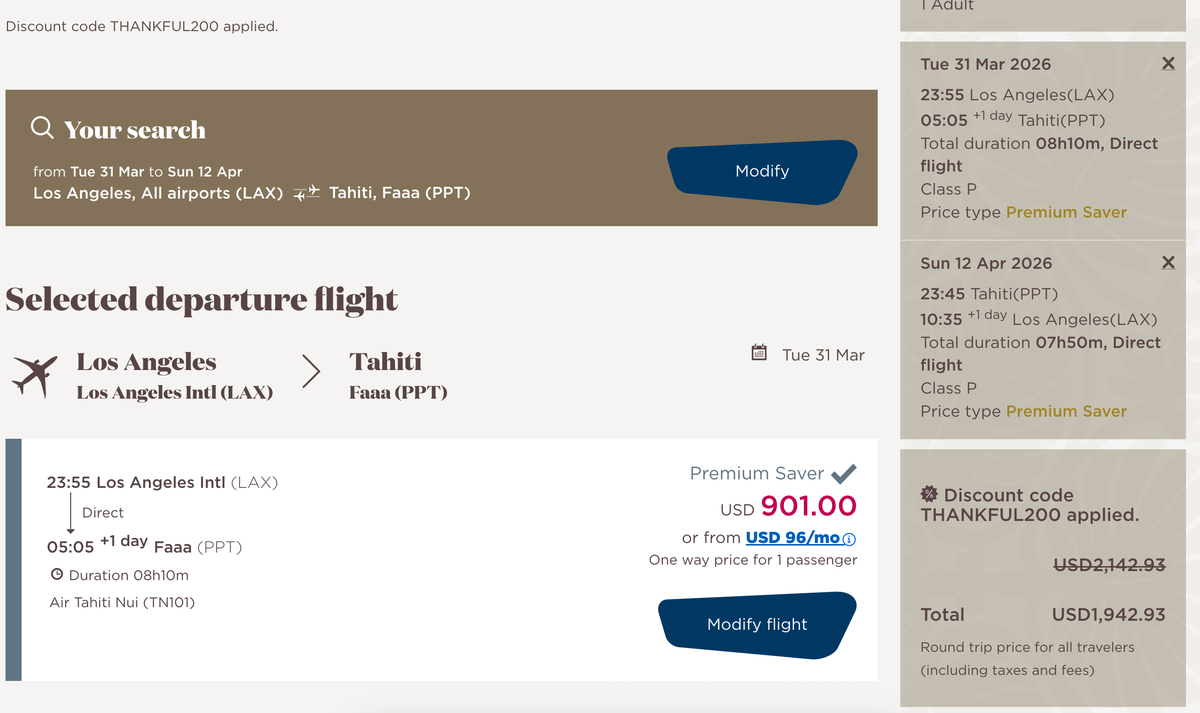Click the Air Tahiti Nui (TN101) flight label
This screenshot has width=1200, height=713.
122,602
